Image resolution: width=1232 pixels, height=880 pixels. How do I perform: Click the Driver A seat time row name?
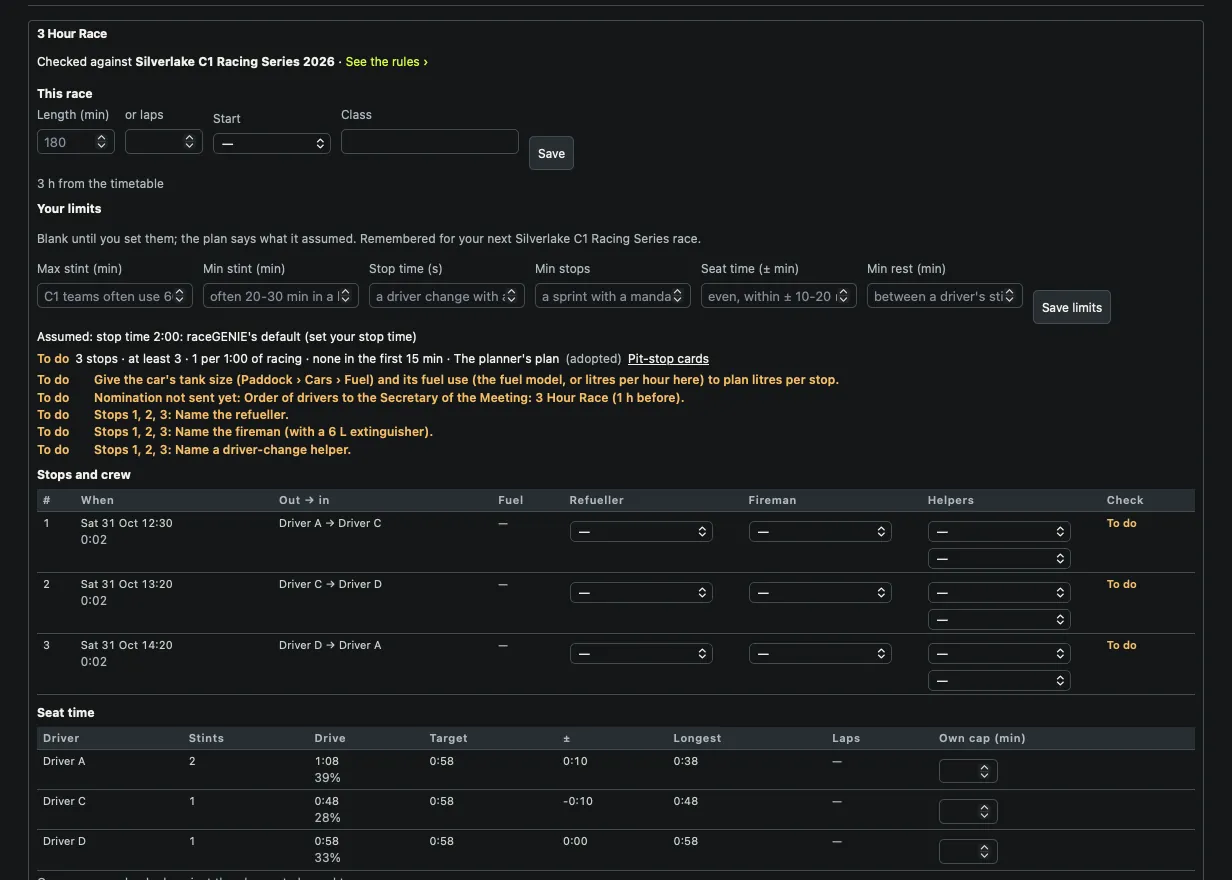click(x=64, y=761)
